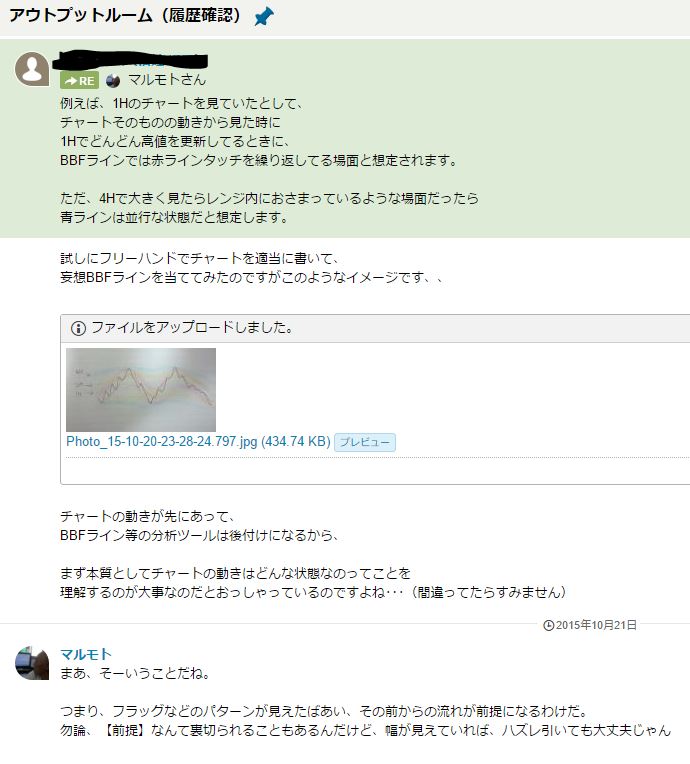Click the blue pin icon beside room title

pyautogui.click(x=264, y=17)
